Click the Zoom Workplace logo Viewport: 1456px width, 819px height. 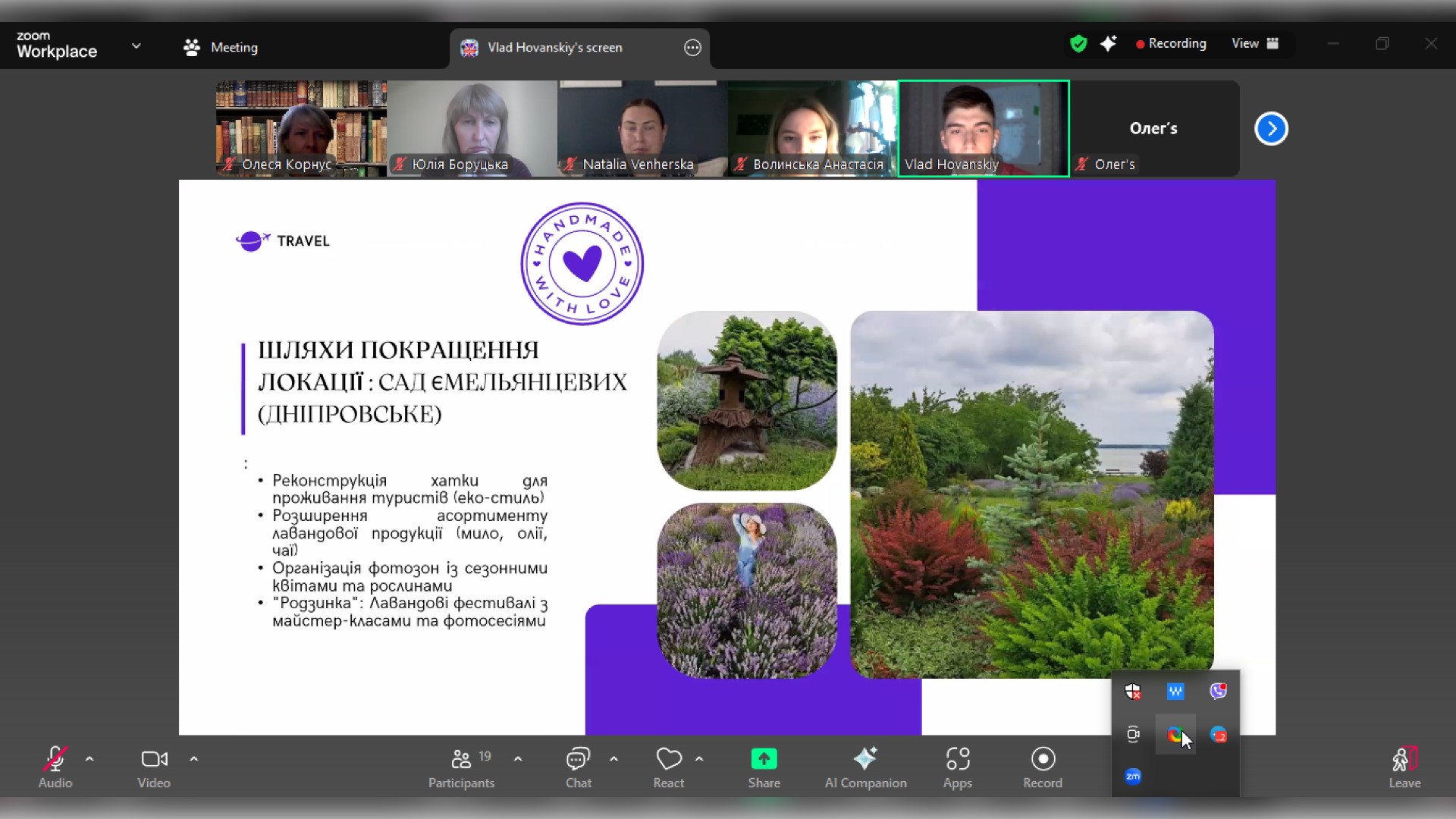(57, 45)
